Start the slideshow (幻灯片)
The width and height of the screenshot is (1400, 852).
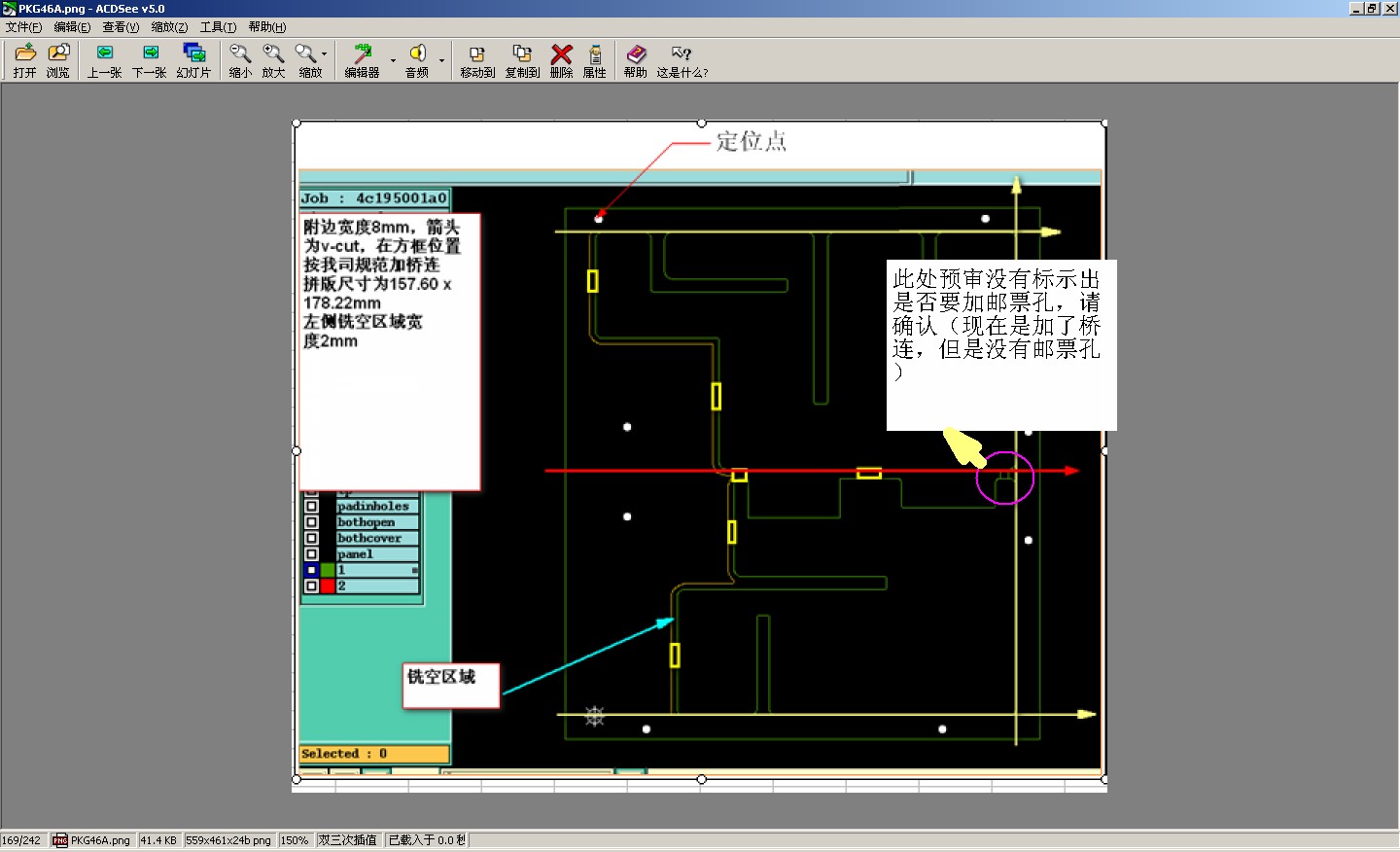[193, 59]
